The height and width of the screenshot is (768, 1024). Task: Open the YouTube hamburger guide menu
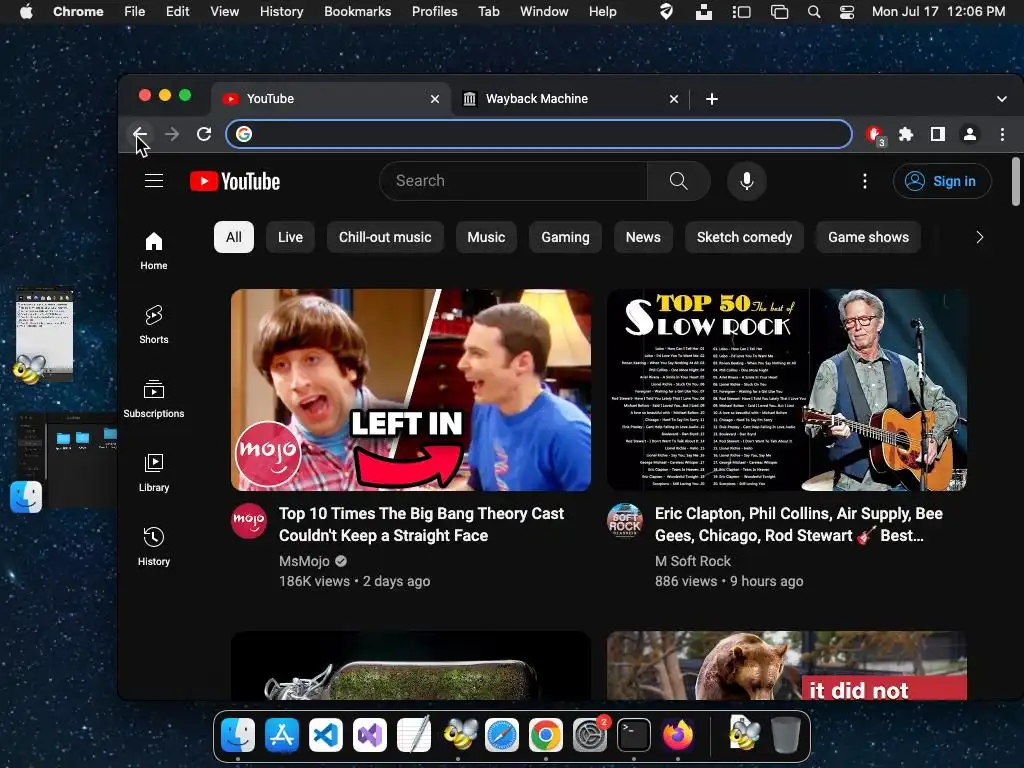[154, 181]
